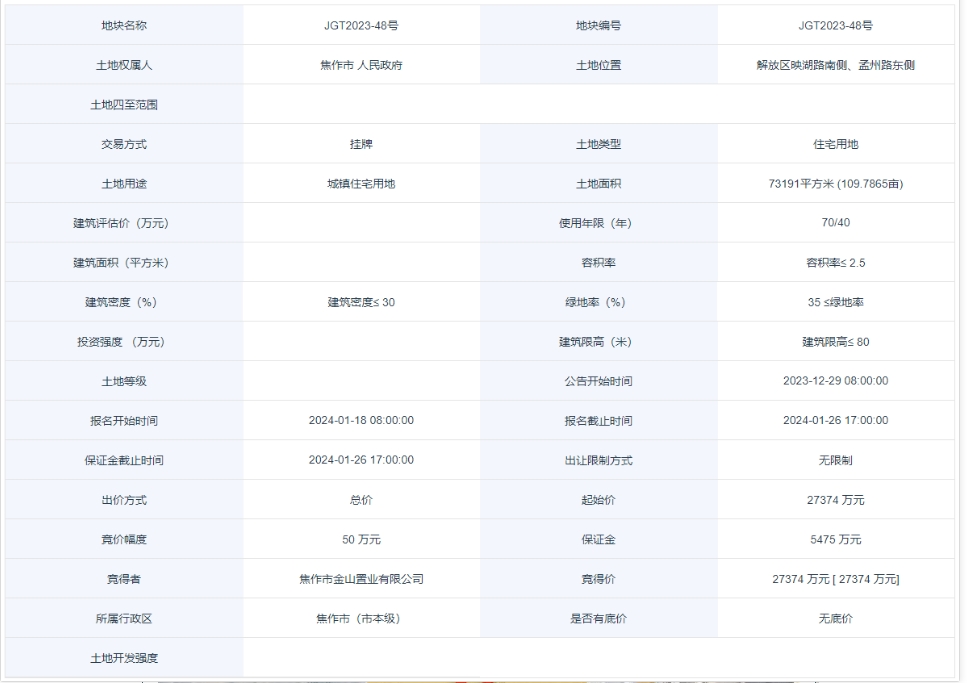
Task: Select the winning bidder 焦作市金山置业有限公司
Action: (361, 579)
